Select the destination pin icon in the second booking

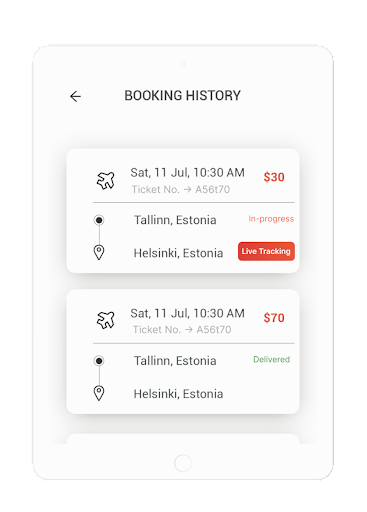coord(99,393)
